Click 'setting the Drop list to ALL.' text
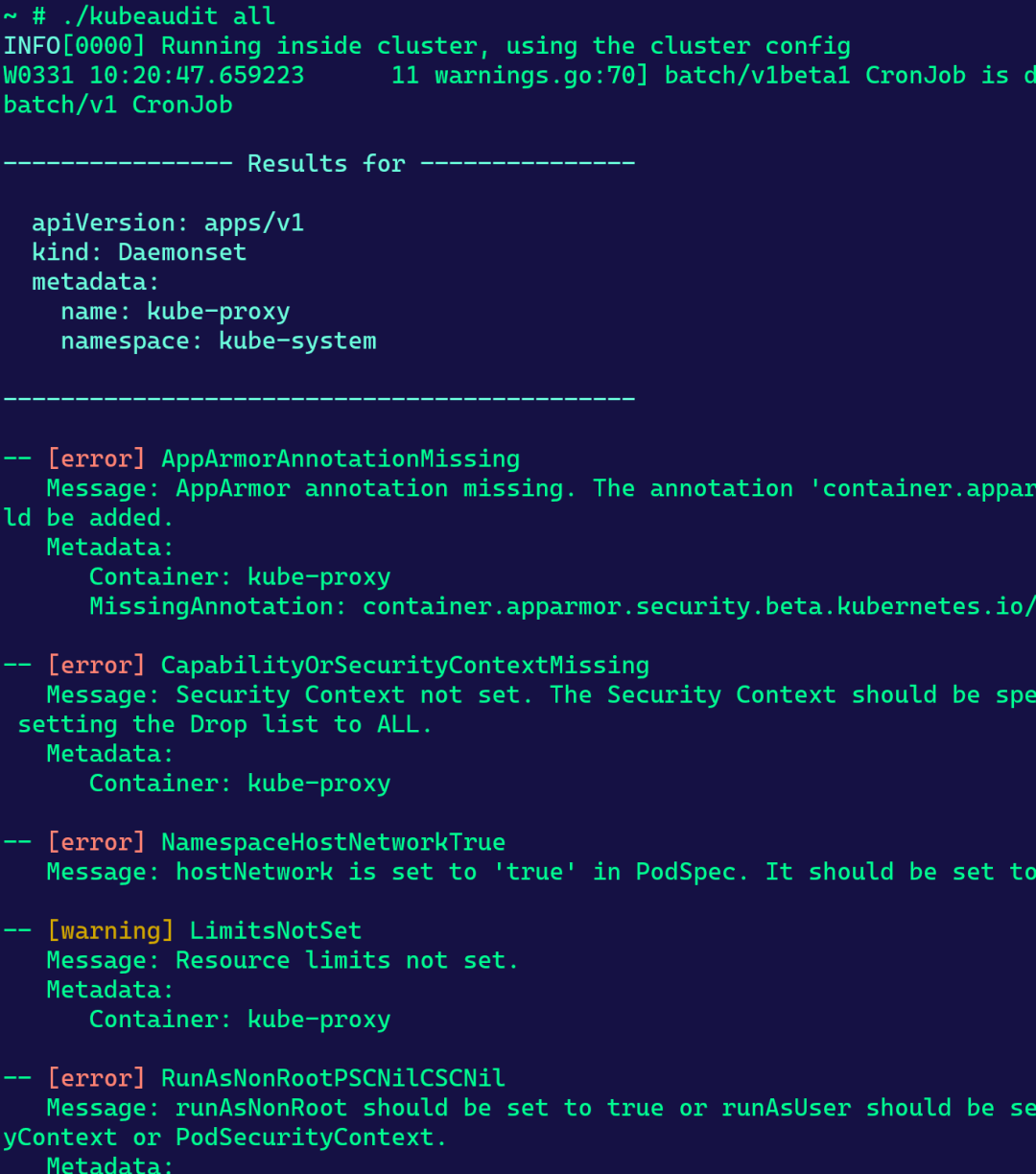 click(x=225, y=725)
